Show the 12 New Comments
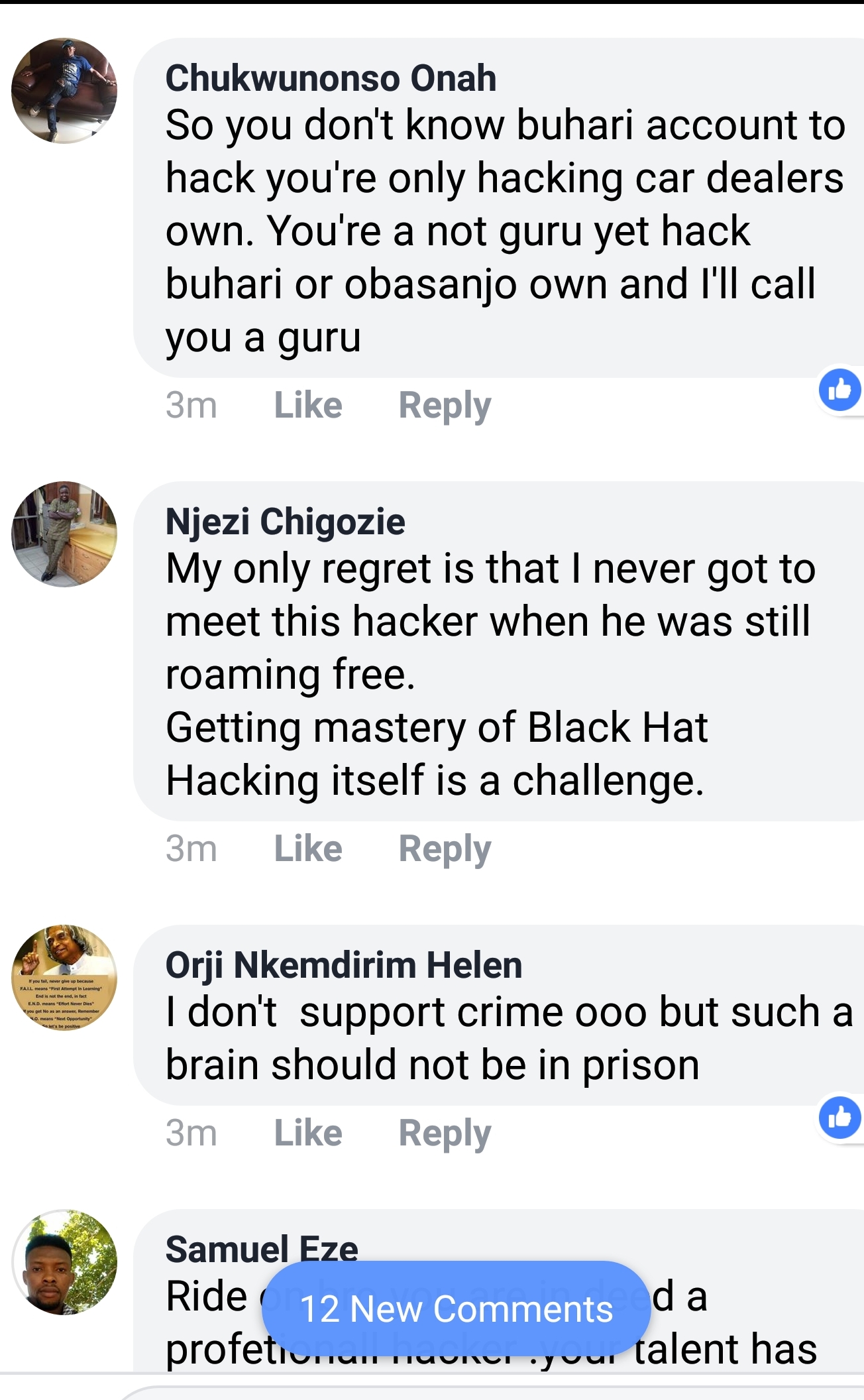This screenshot has width=864, height=1400. [x=456, y=1309]
